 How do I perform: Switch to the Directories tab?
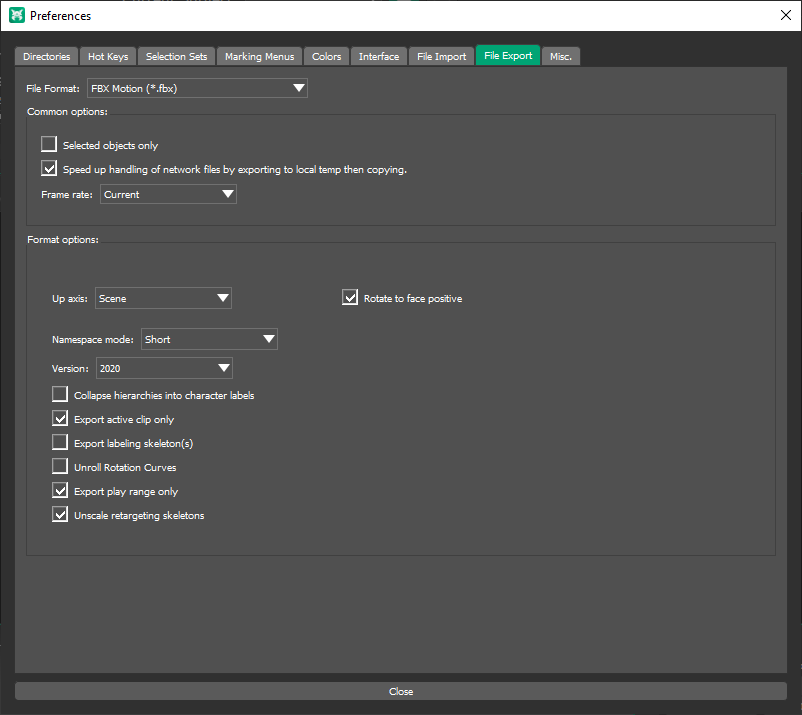pyautogui.click(x=47, y=57)
